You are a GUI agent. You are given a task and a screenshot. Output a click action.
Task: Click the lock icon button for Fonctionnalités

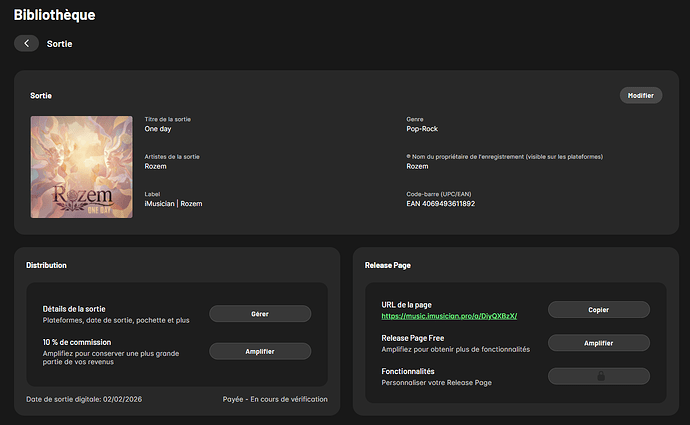[x=600, y=376]
